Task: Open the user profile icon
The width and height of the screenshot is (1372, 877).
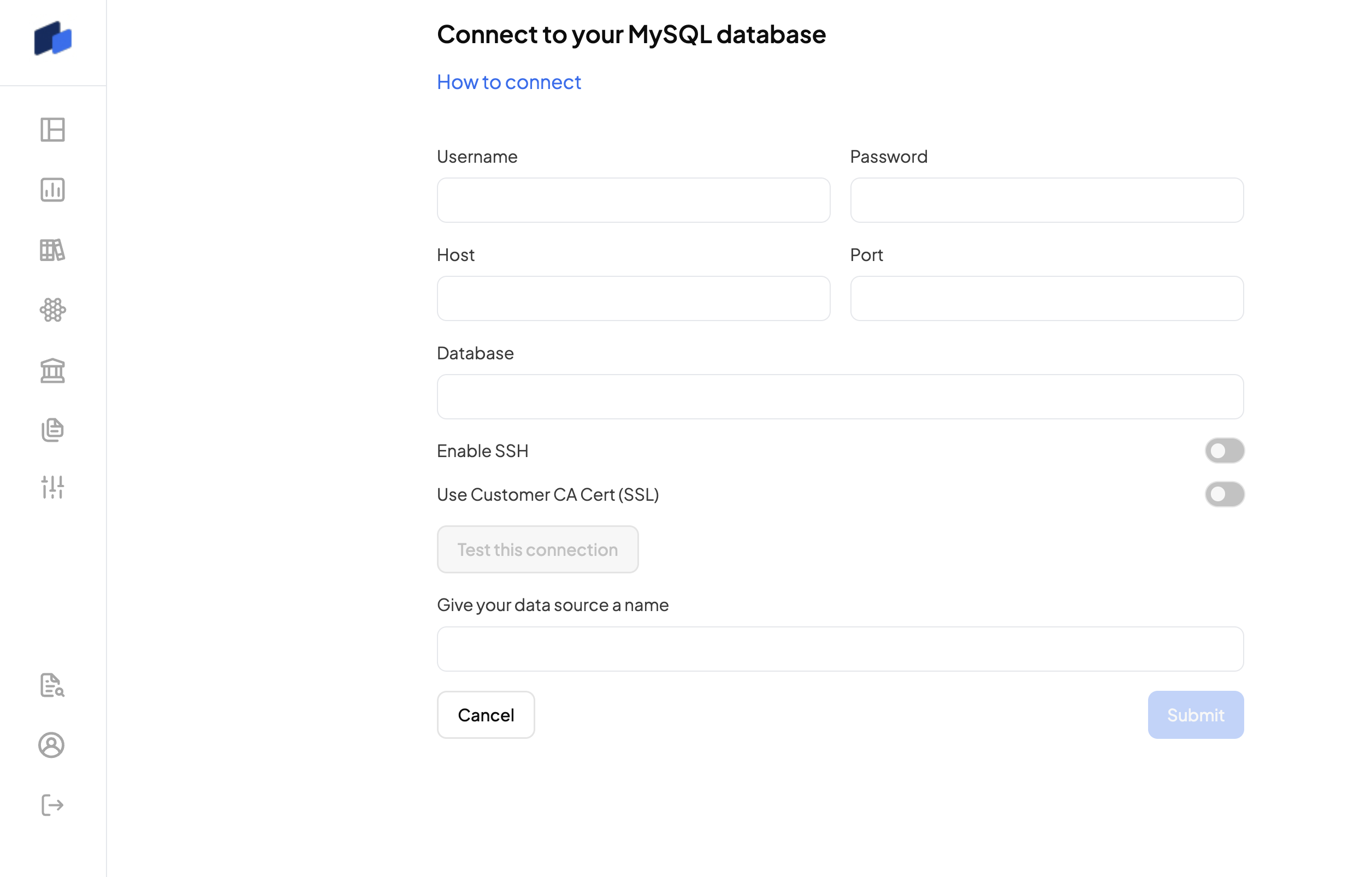Action: [x=51, y=745]
